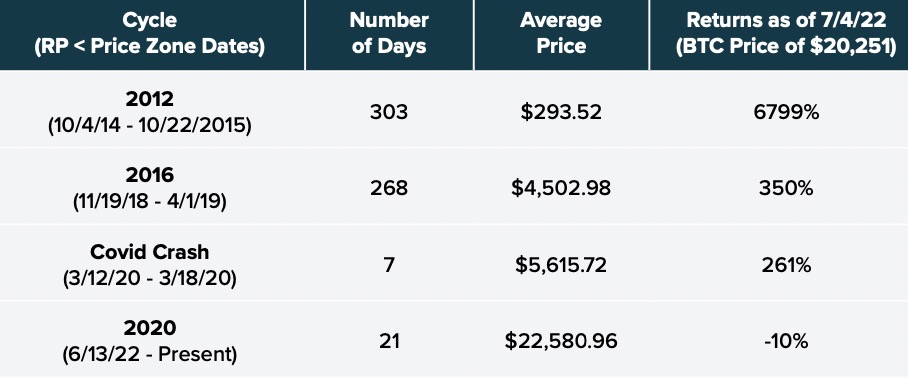This screenshot has width=908, height=386.
Task: Click the Number of Days header
Action: [389, 34]
